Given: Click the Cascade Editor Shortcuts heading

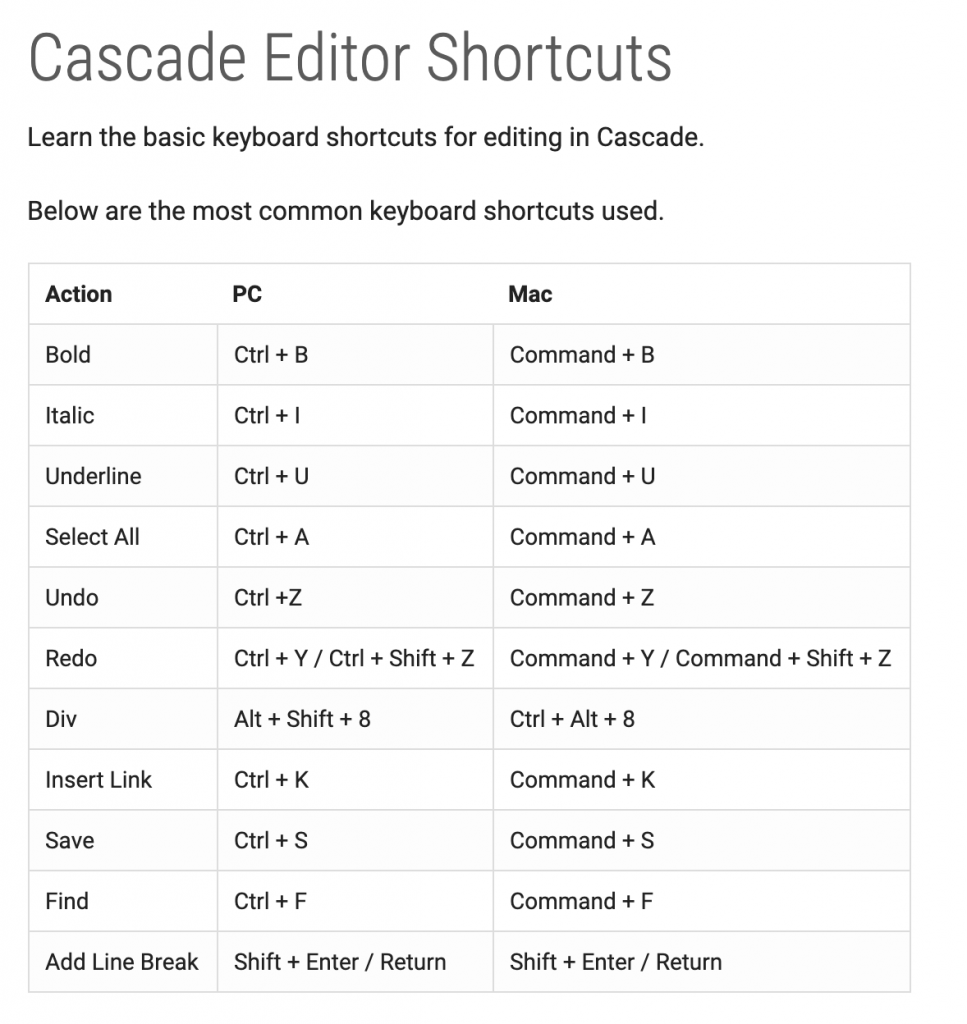Looking at the screenshot, I should pyautogui.click(x=350, y=59).
